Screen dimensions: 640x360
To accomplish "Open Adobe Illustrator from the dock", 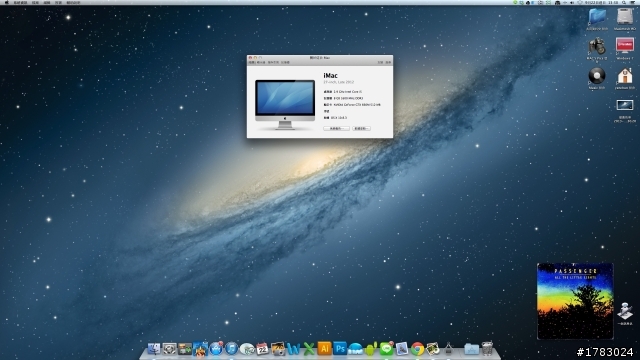I will point(324,349).
